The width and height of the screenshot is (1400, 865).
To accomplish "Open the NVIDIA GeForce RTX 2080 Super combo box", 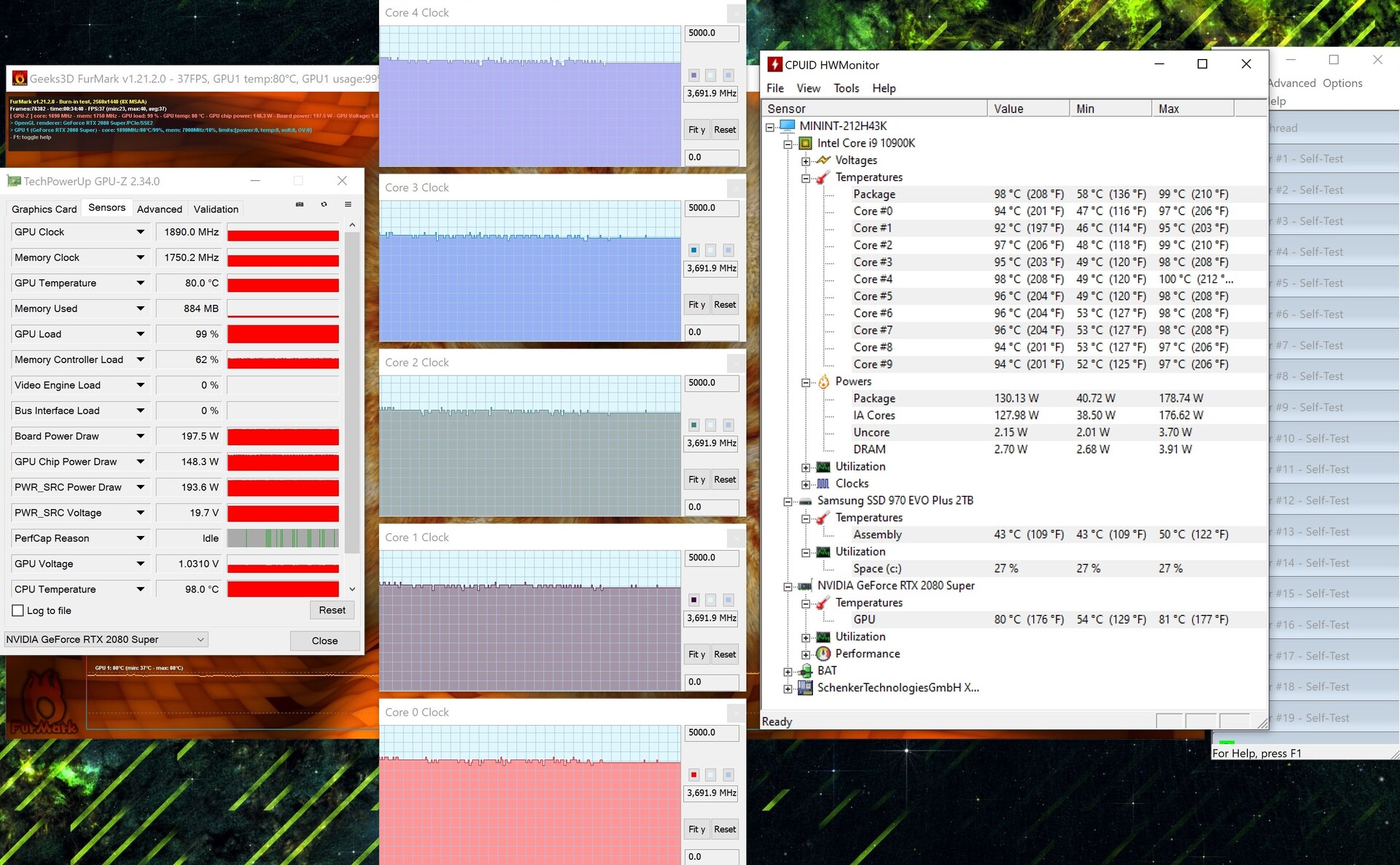I will click(x=106, y=640).
